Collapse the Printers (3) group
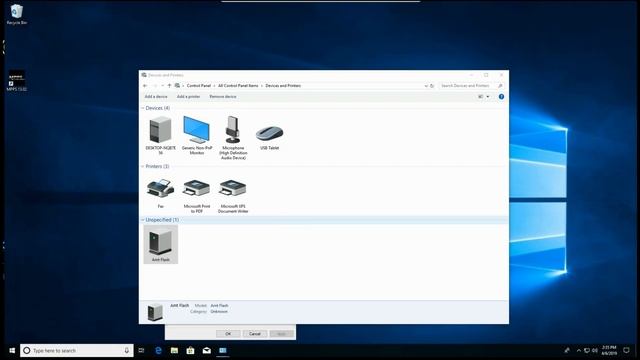Screen dimensions: 640x360 click(x=143, y=167)
